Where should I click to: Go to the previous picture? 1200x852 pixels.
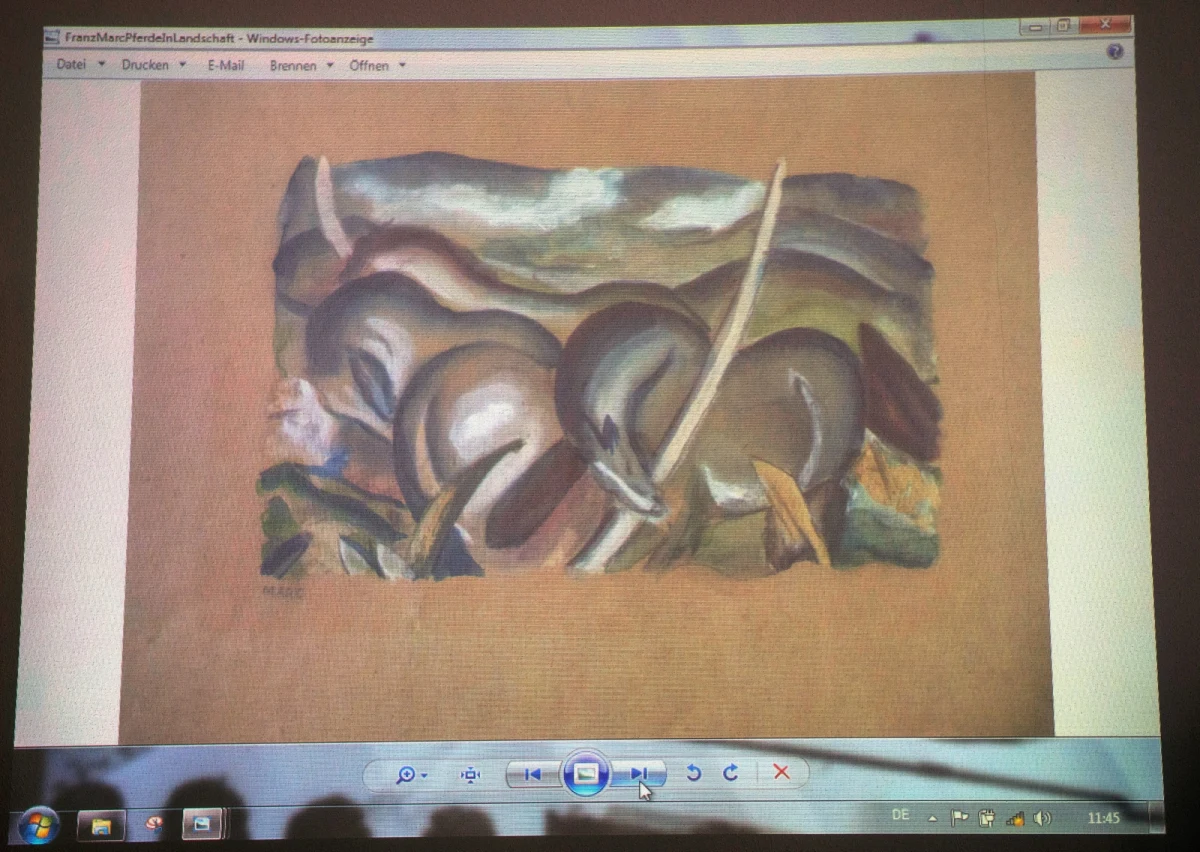click(532, 774)
